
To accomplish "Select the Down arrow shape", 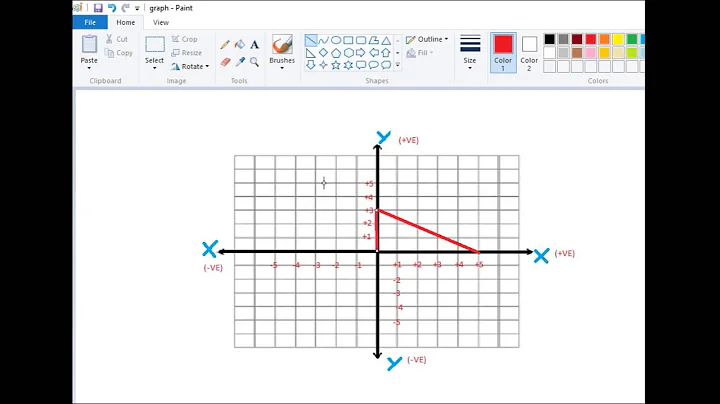I will tap(311, 65).
